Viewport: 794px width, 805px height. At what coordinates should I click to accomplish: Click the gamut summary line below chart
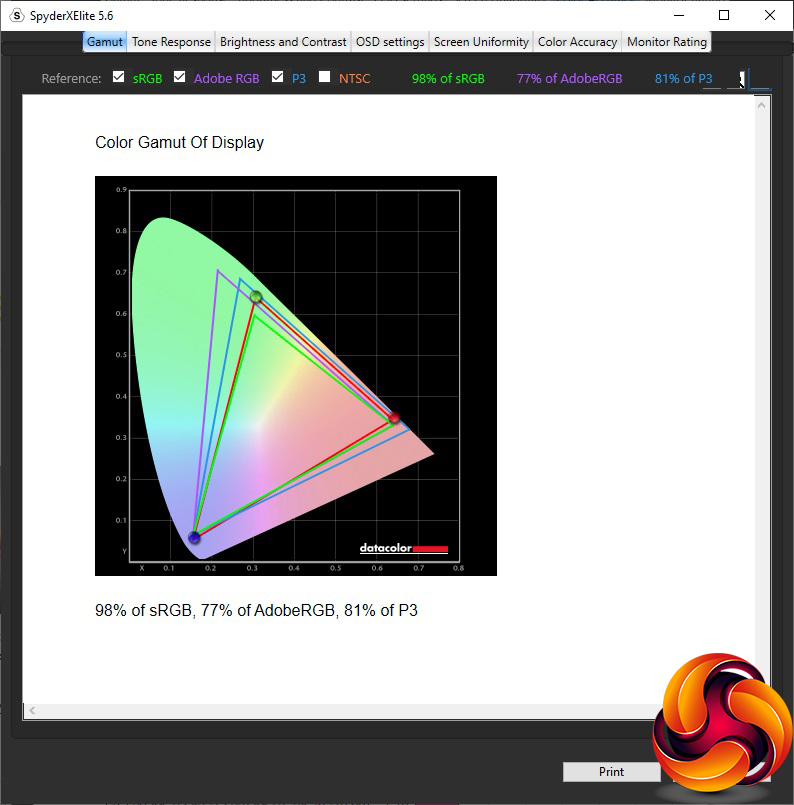click(256, 610)
